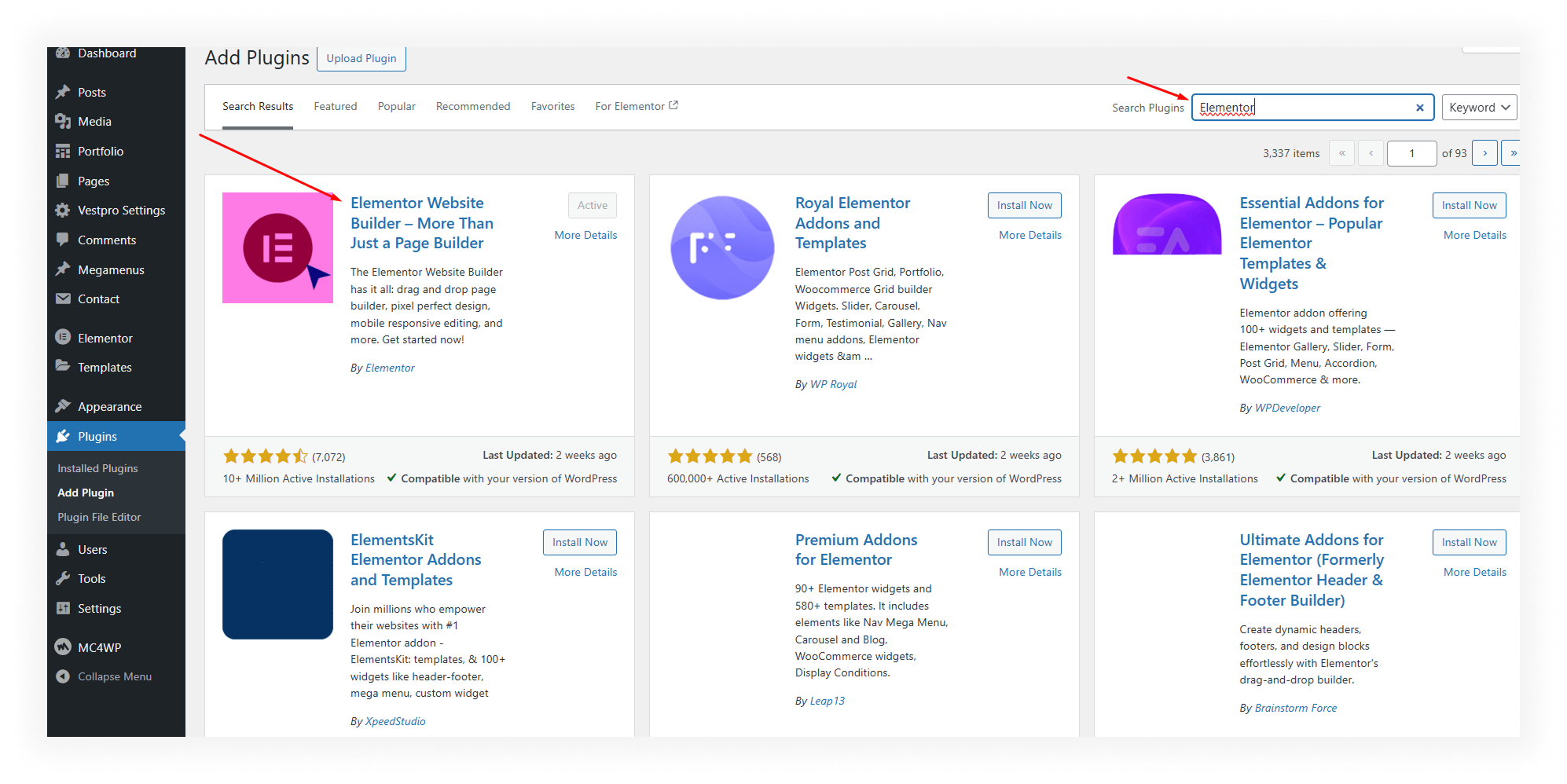This screenshot has width=1567, height=784.
Task: Clear the plugin search with the X icon
Action: (x=1420, y=108)
